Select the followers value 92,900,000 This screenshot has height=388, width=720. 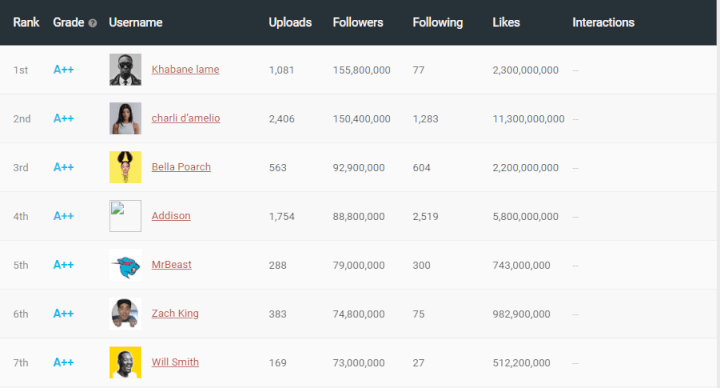(359, 168)
